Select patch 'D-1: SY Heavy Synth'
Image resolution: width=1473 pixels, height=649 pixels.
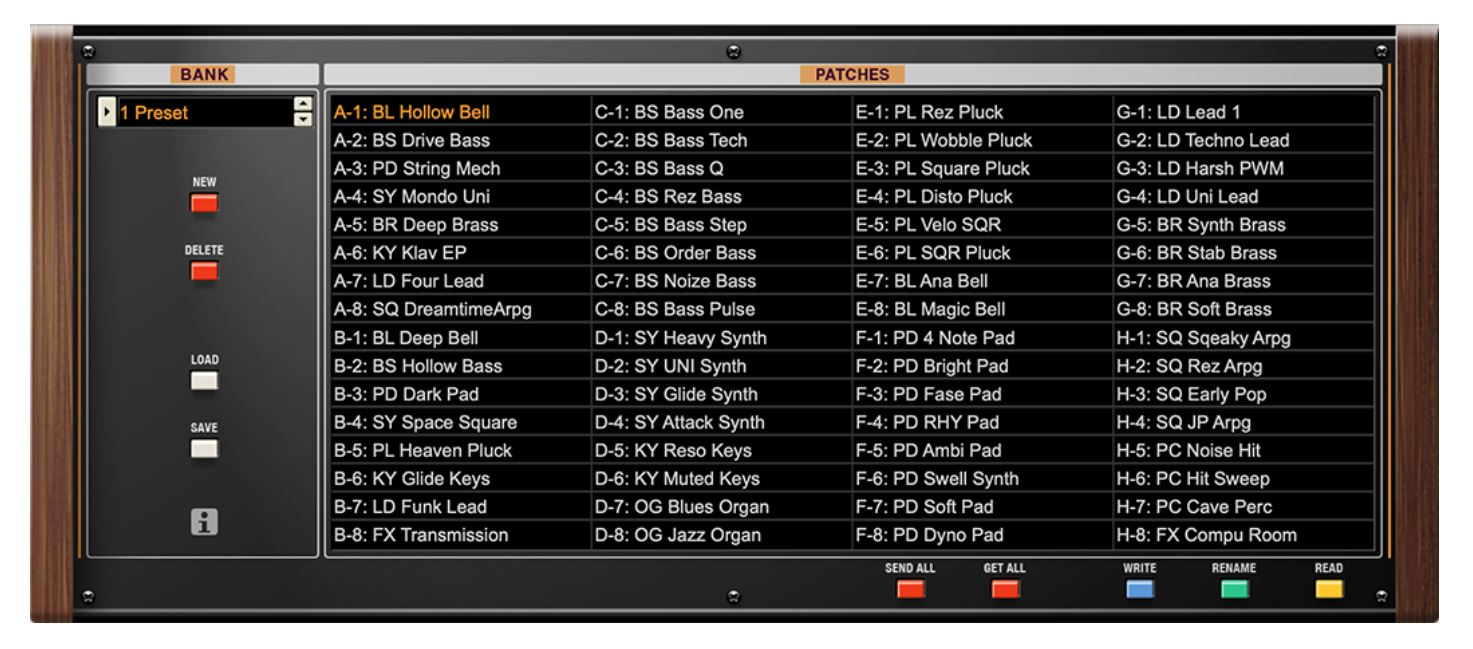point(722,338)
